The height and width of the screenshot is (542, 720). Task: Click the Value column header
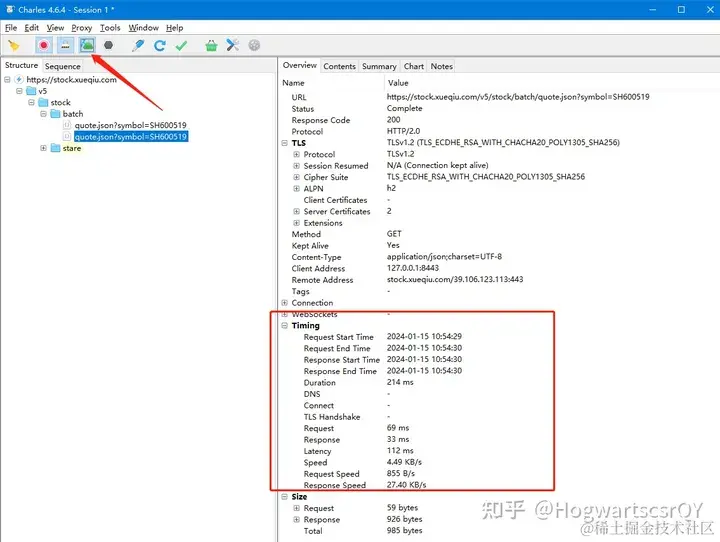398,83
